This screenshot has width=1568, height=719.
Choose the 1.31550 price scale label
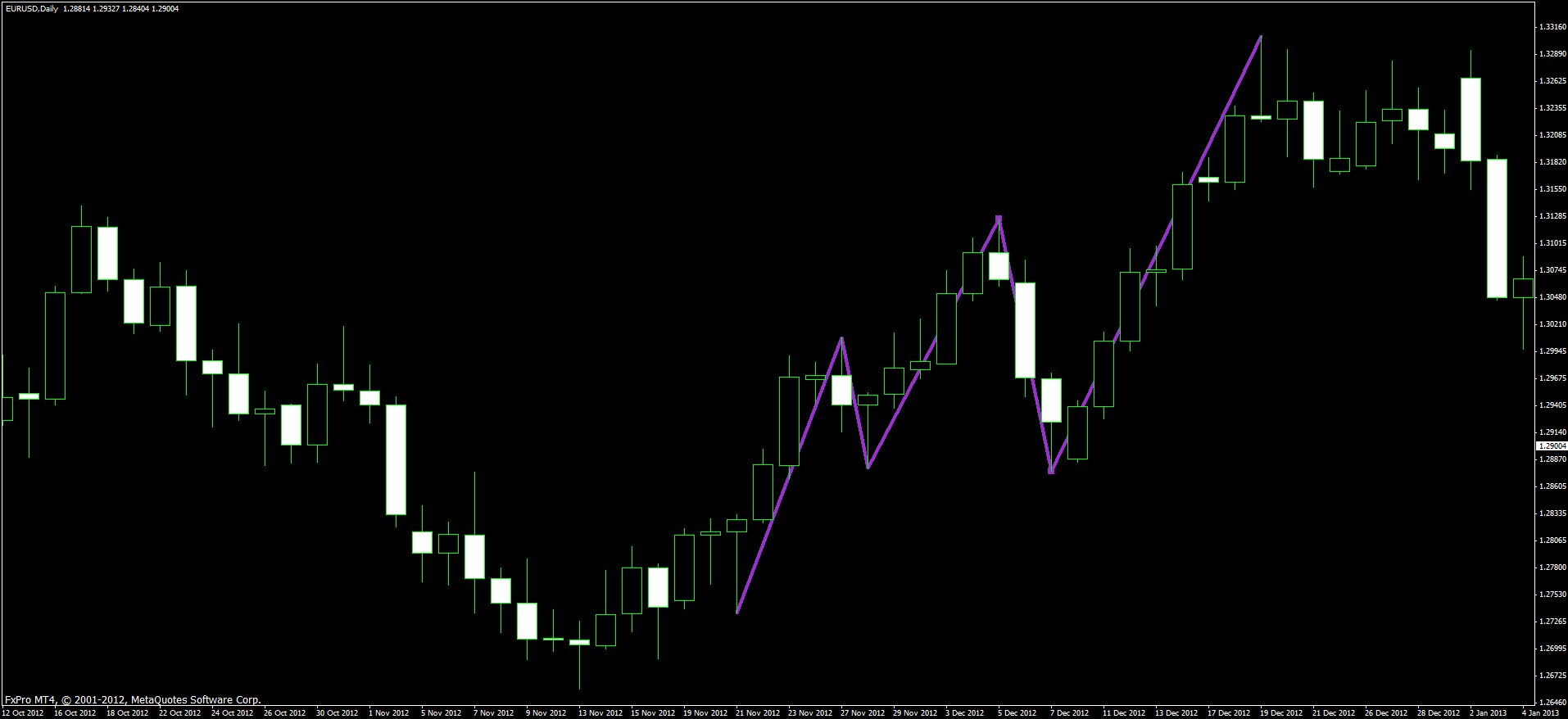[1552, 189]
